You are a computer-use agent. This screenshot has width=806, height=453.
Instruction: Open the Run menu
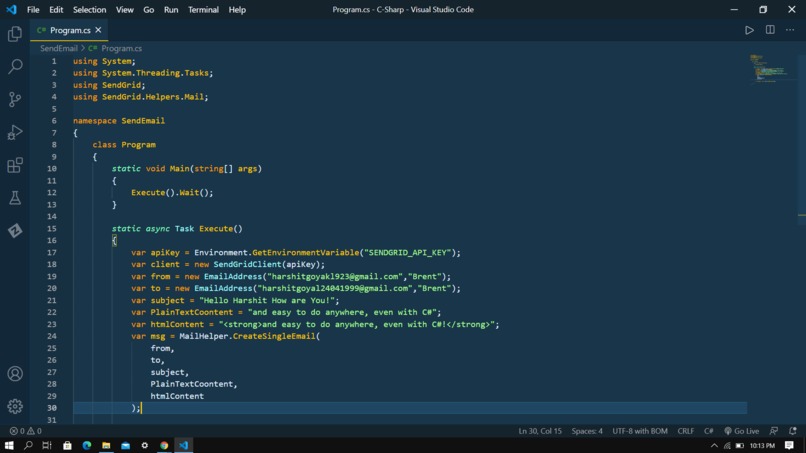click(171, 9)
